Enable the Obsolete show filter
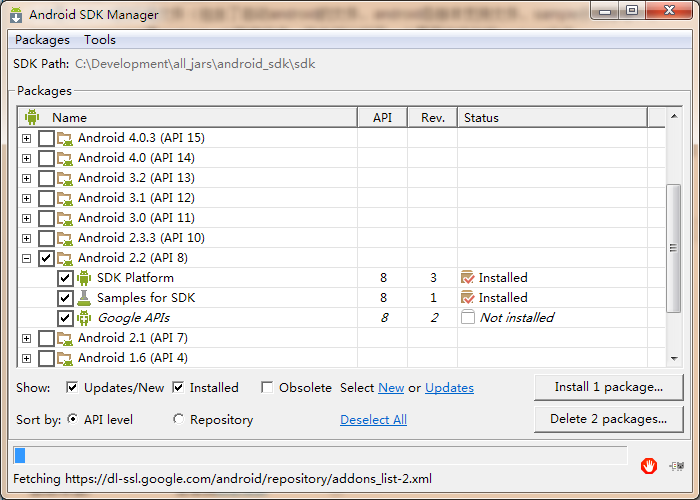The image size is (700, 500). click(267, 388)
